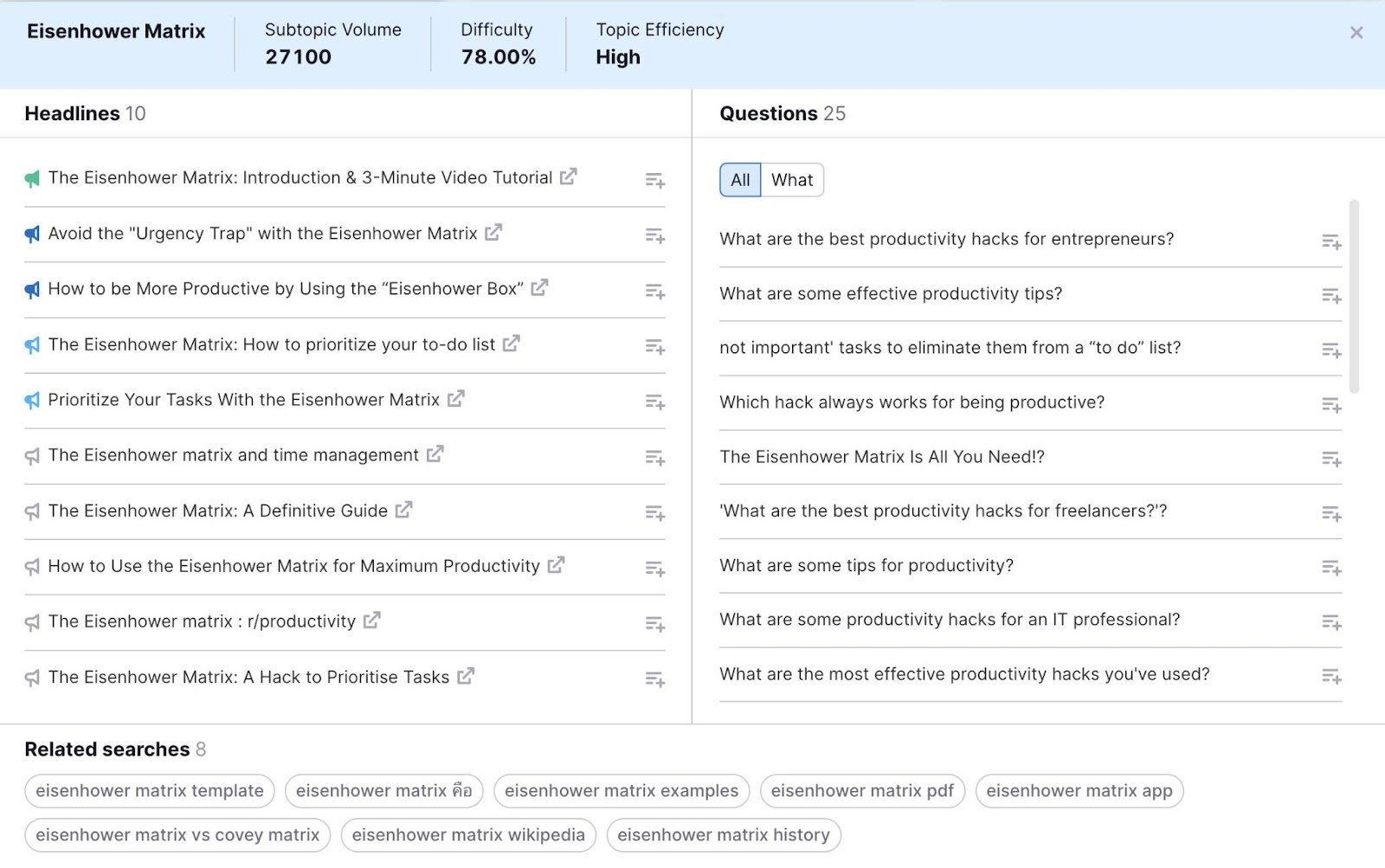The image size is (1385, 868).
Task: Switch to the "What" questions filter
Action: [791, 180]
